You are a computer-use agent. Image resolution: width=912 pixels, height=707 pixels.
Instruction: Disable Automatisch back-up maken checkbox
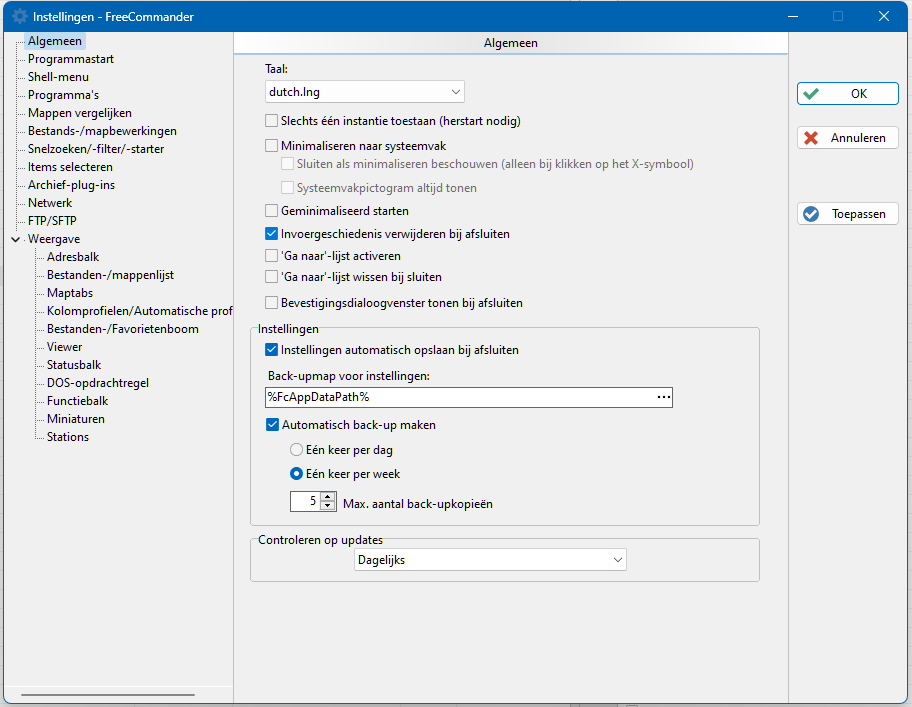click(272, 425)
